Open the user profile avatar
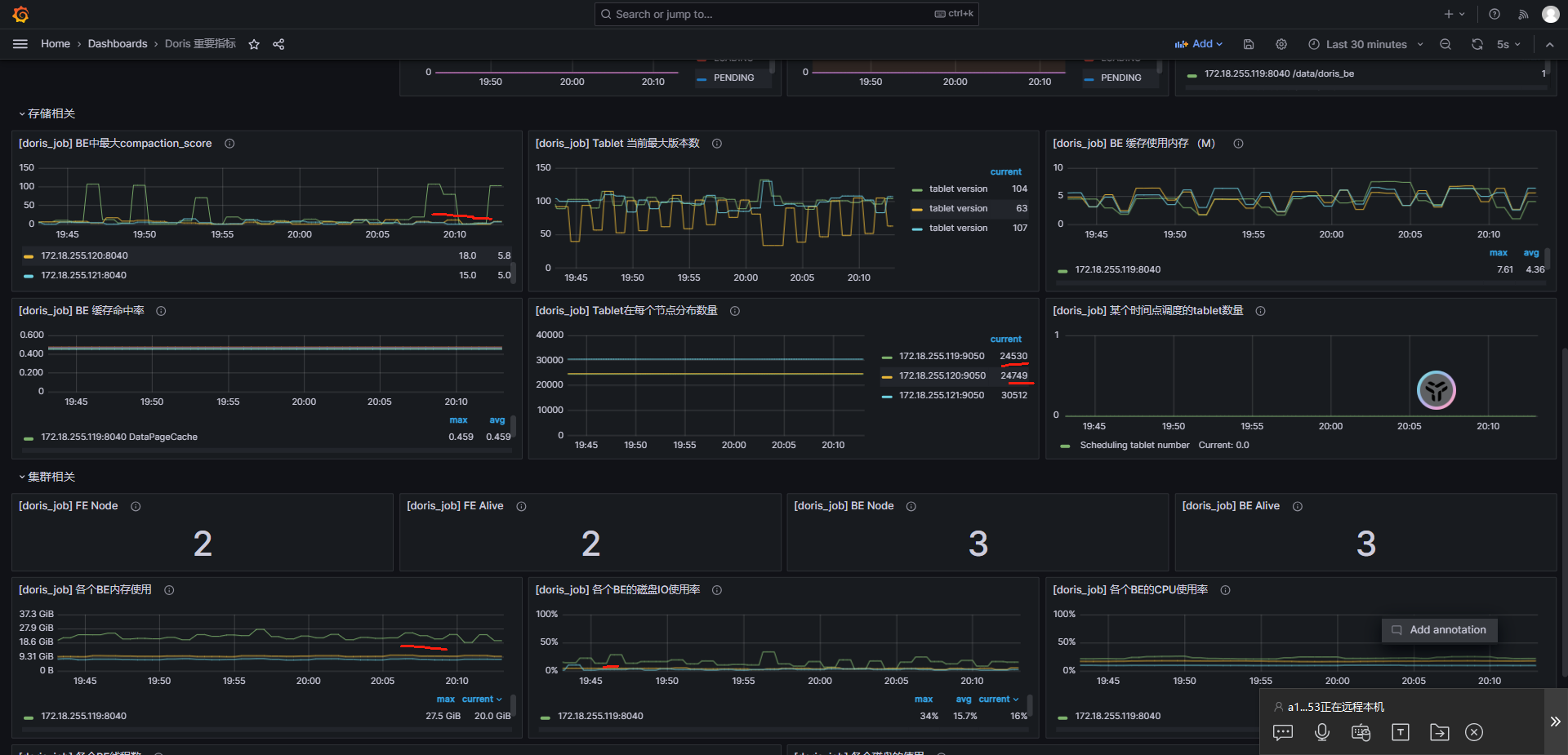The width and height of the screenshot is (1568, 755). click(x=1550, y=14)
